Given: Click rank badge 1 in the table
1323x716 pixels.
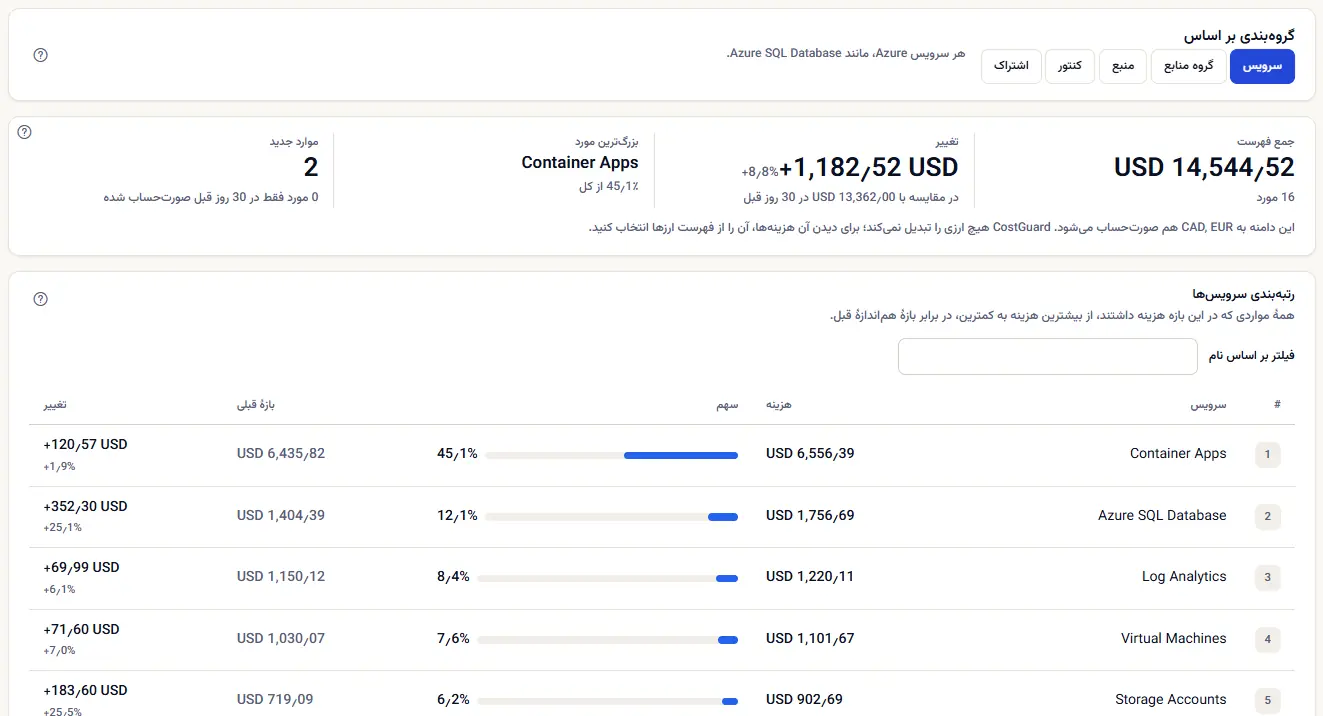Looking at the screenshot, I should [x=1268, y=455].
